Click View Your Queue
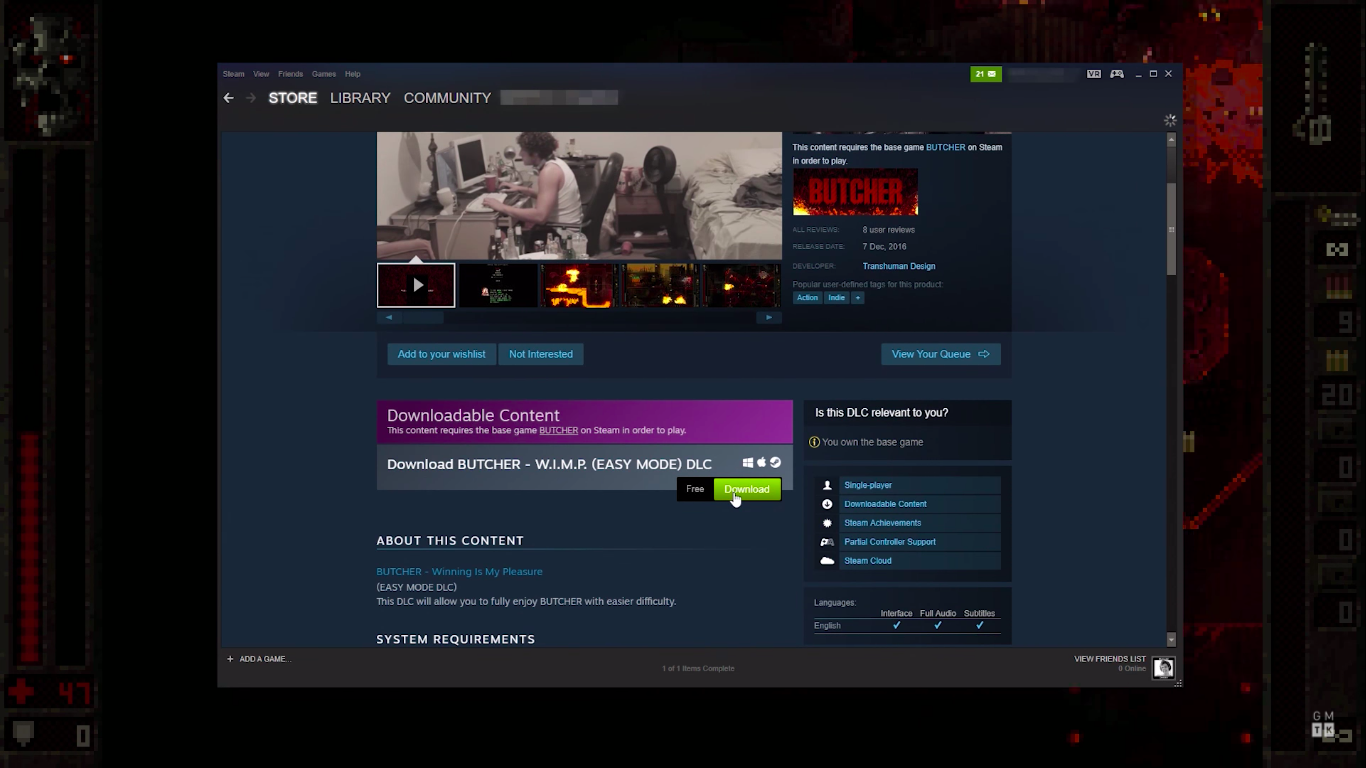 [941, 354]
